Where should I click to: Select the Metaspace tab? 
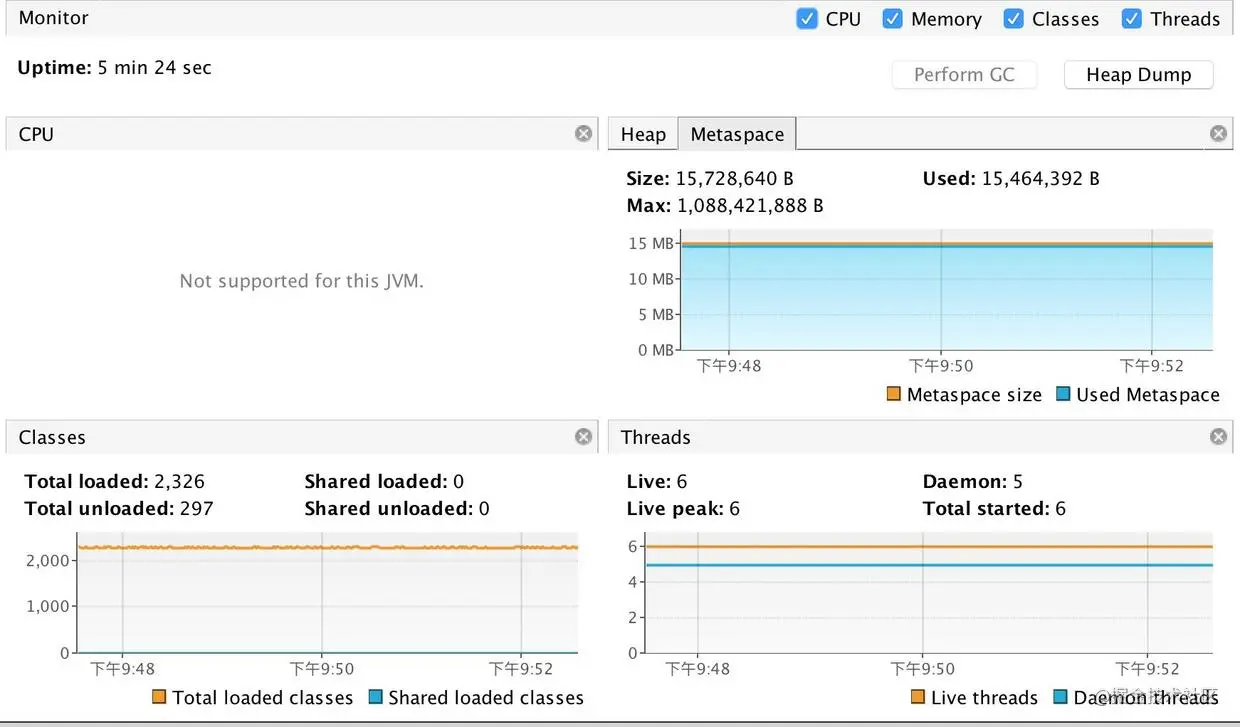point(737,134)
